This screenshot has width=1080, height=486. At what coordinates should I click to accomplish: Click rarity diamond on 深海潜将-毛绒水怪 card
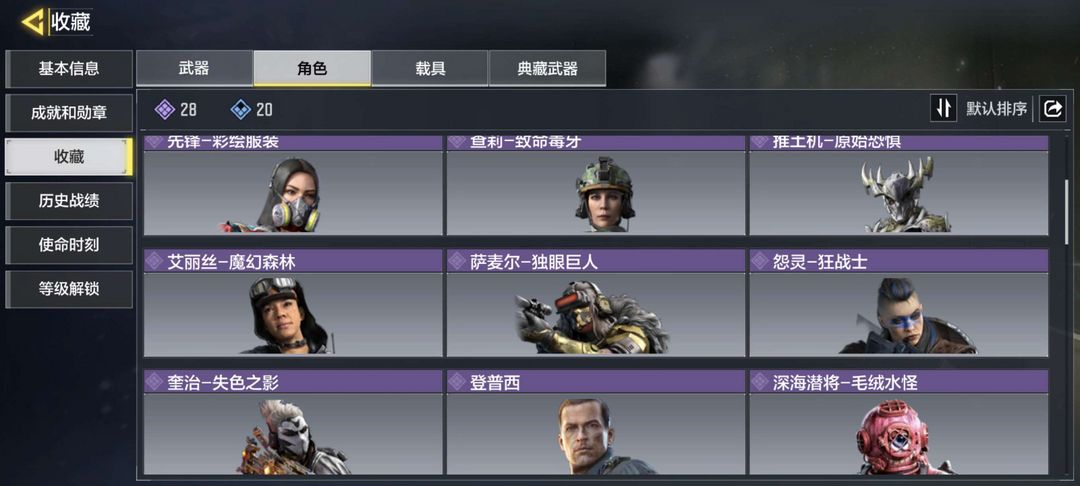point(760,382)
